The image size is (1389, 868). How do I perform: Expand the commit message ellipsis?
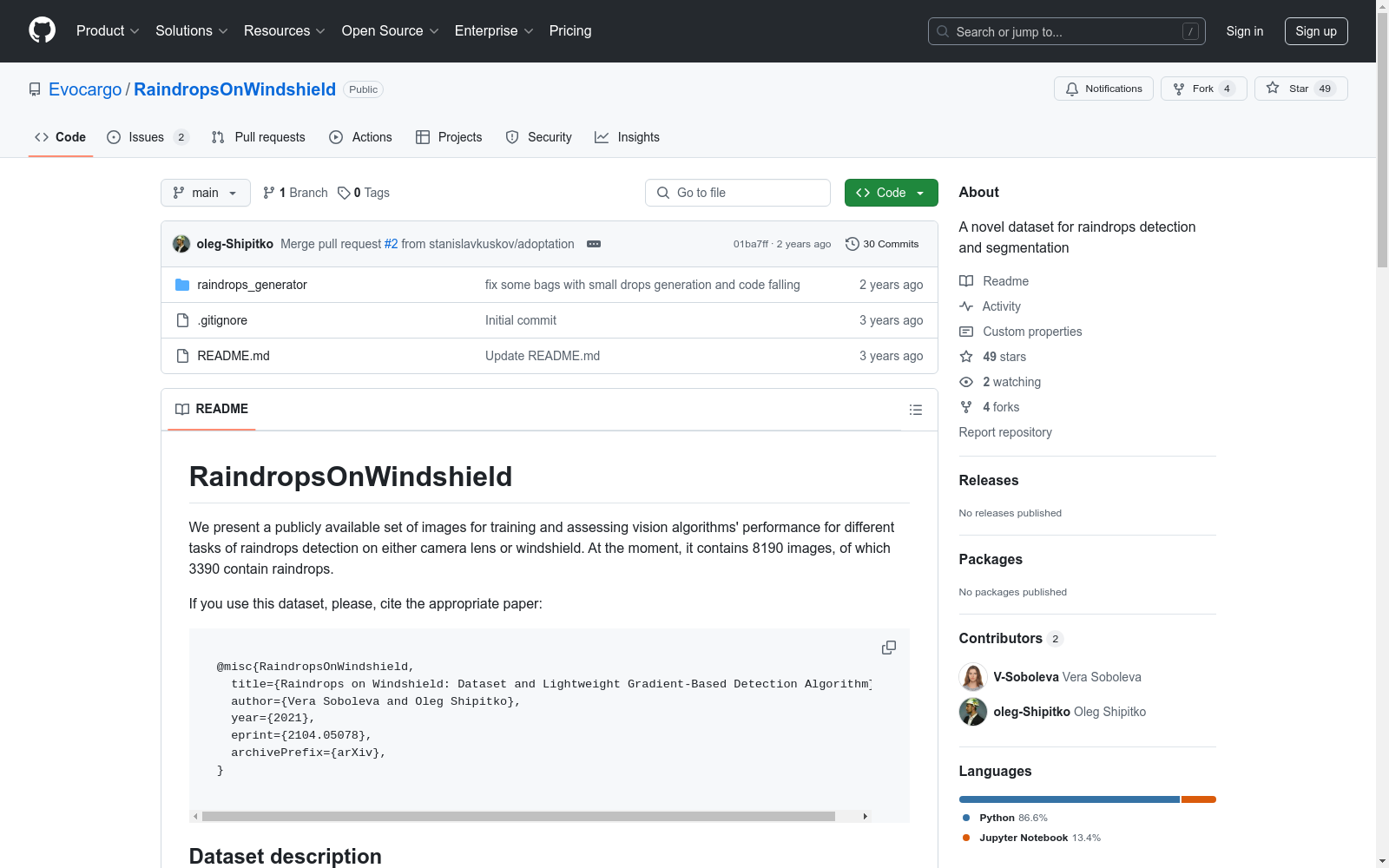tap(594, 244)
